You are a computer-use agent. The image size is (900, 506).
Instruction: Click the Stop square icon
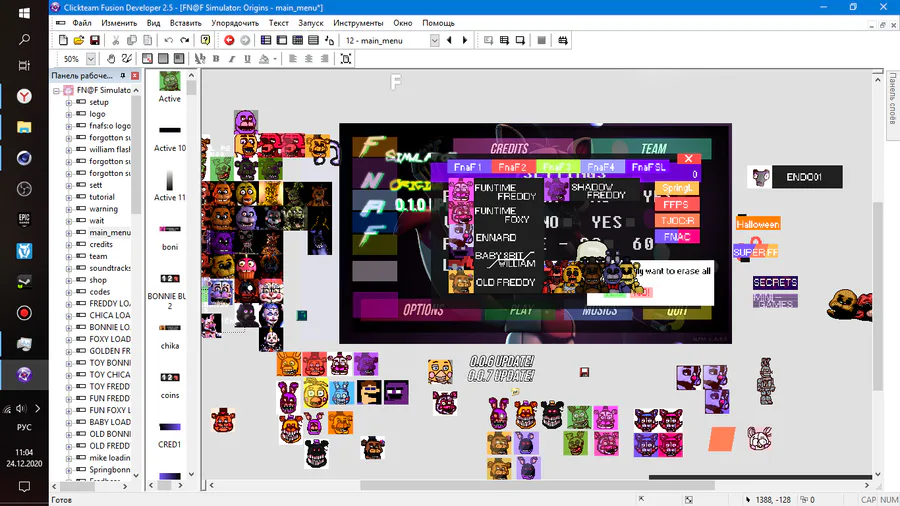541,40
